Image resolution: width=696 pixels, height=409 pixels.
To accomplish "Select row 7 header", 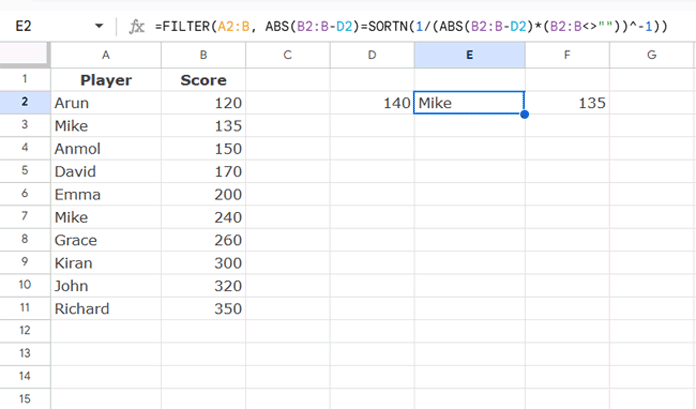I will pos(25,217).
